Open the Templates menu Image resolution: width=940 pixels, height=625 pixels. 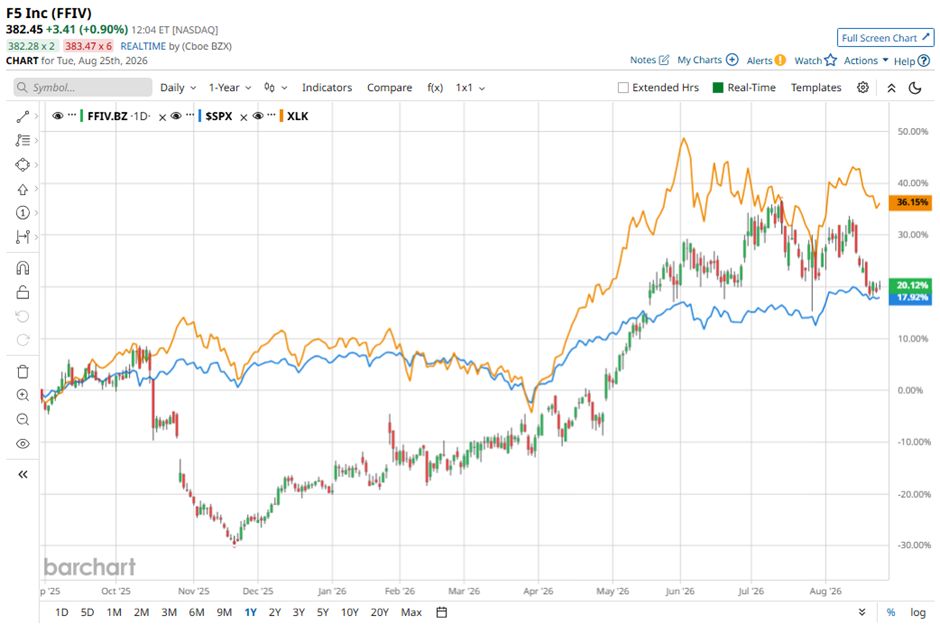click(816, 87)
